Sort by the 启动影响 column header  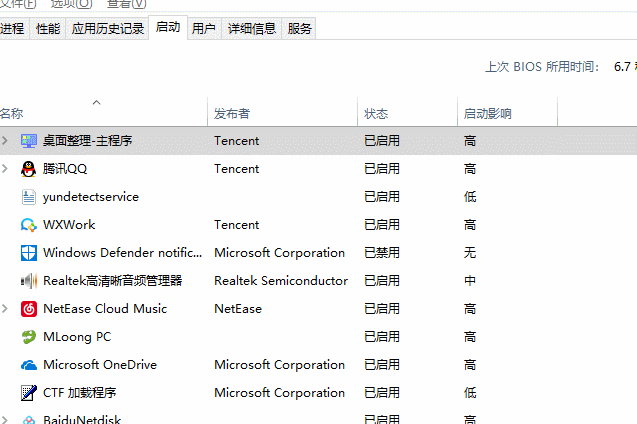coord(487,114)
